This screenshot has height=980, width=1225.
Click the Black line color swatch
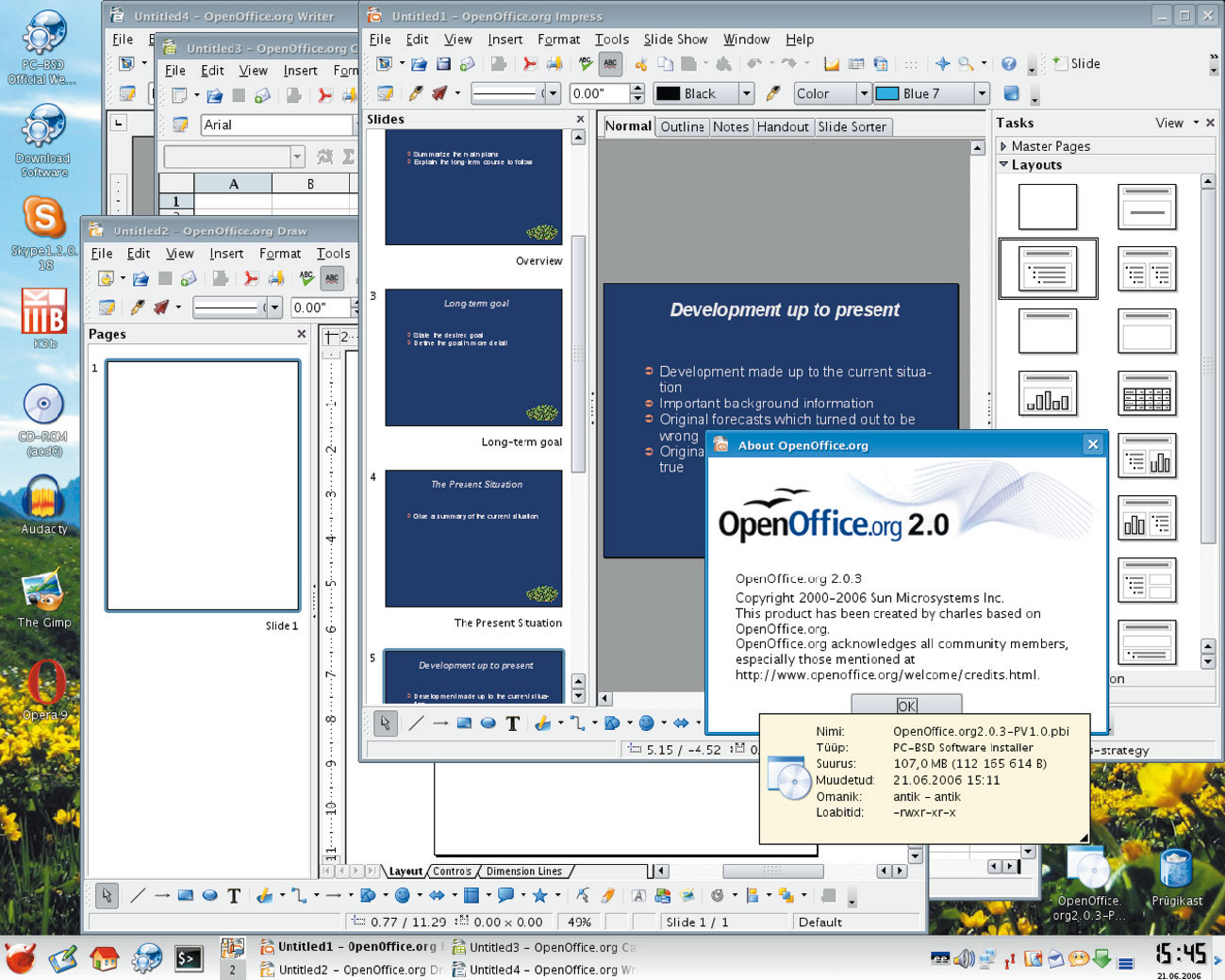[668, 93]
